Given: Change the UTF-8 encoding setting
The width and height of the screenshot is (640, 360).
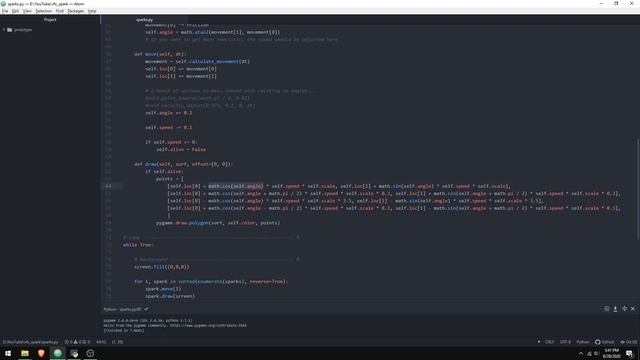Looking at the screenshot, I should 565,342.
